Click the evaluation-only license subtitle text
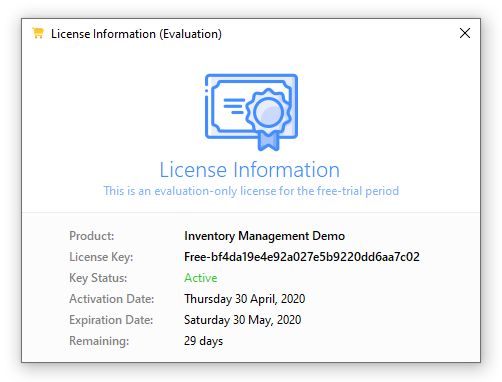This screenshot has height=382, width=502. point(251,191)
